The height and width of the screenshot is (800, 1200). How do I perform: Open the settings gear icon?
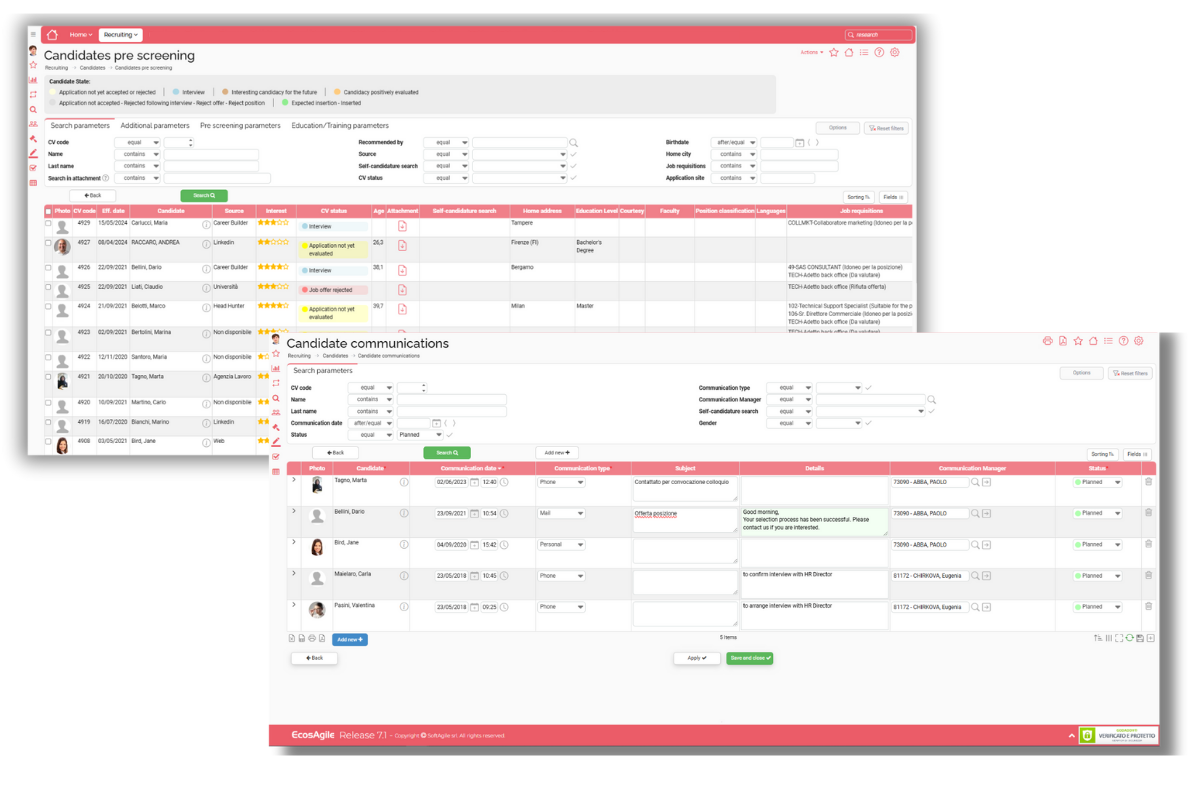(1139, 340)
